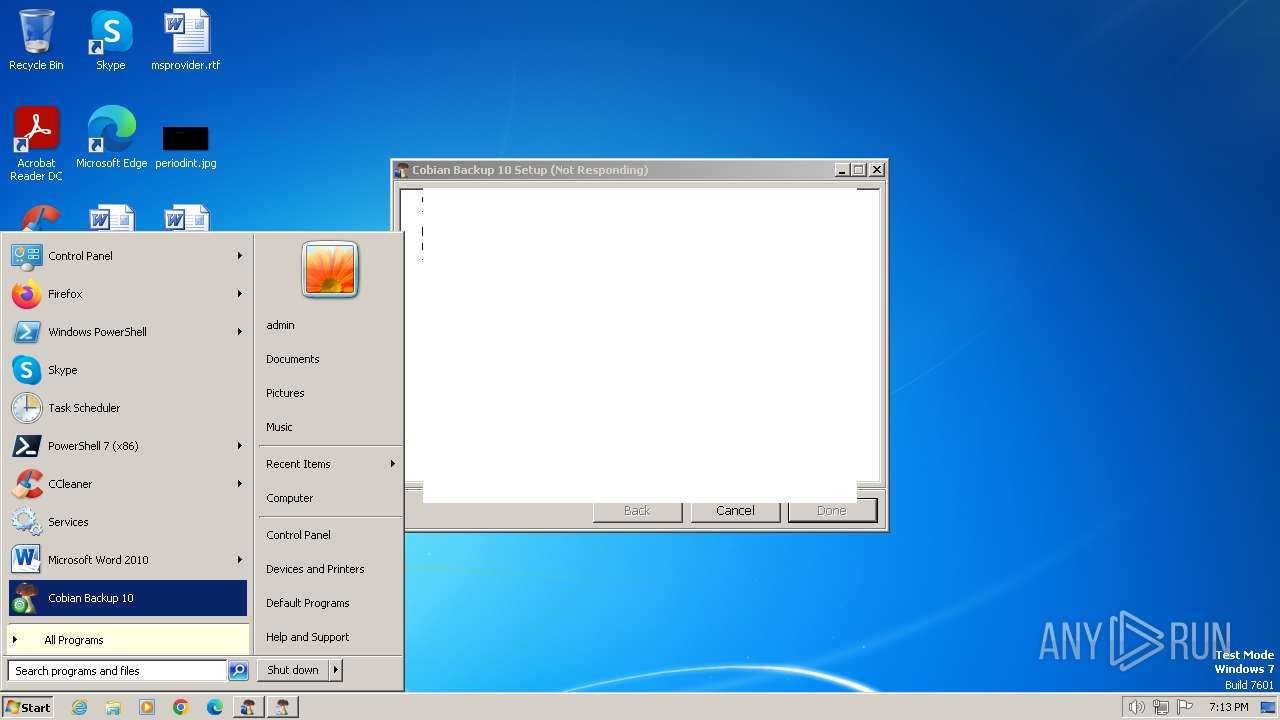1280x720 pixels.
Task: Expand the Windows PowerShell jump list arrow
Action: tap(240, 332)
